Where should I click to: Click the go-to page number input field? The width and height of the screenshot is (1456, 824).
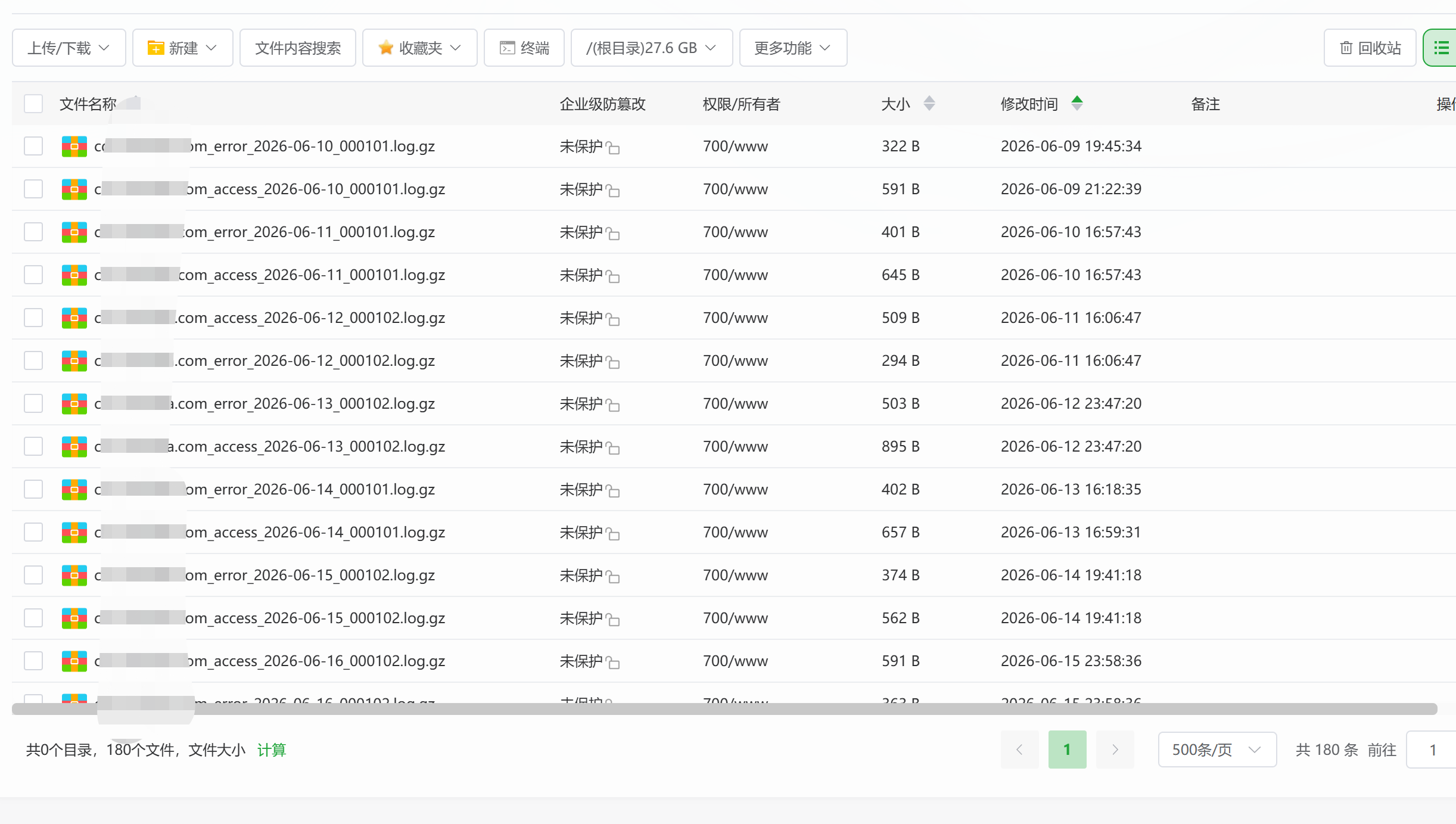(1432, 750)
